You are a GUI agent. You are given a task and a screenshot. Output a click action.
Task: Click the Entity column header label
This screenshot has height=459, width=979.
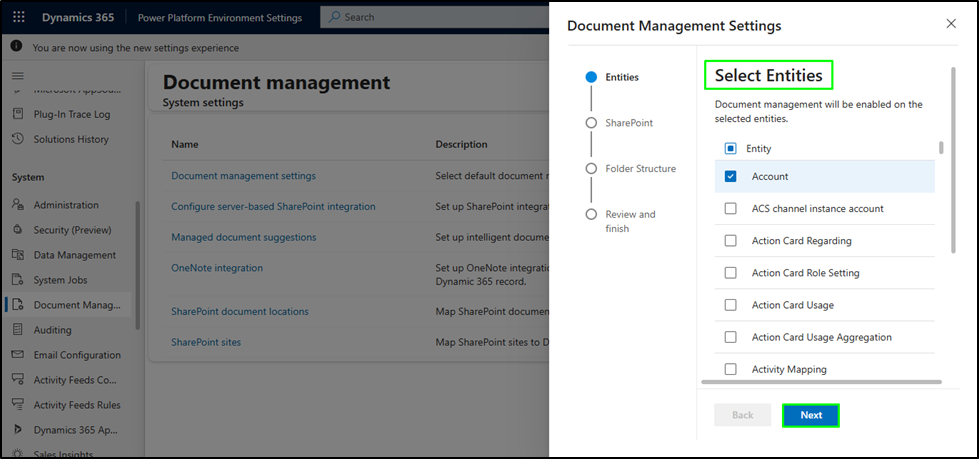tap(759, 149)
